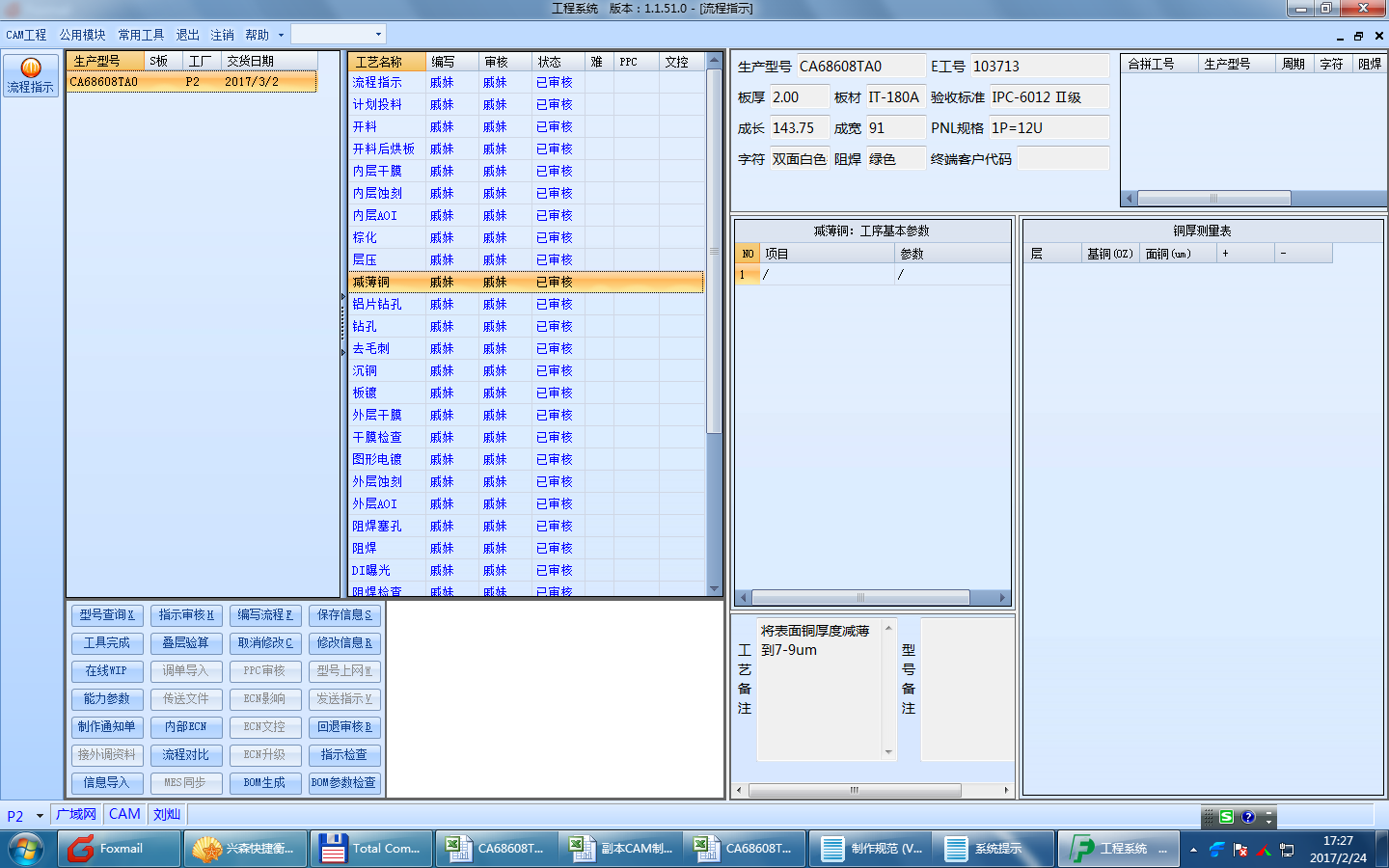Click the 退出 menu item

187,35
